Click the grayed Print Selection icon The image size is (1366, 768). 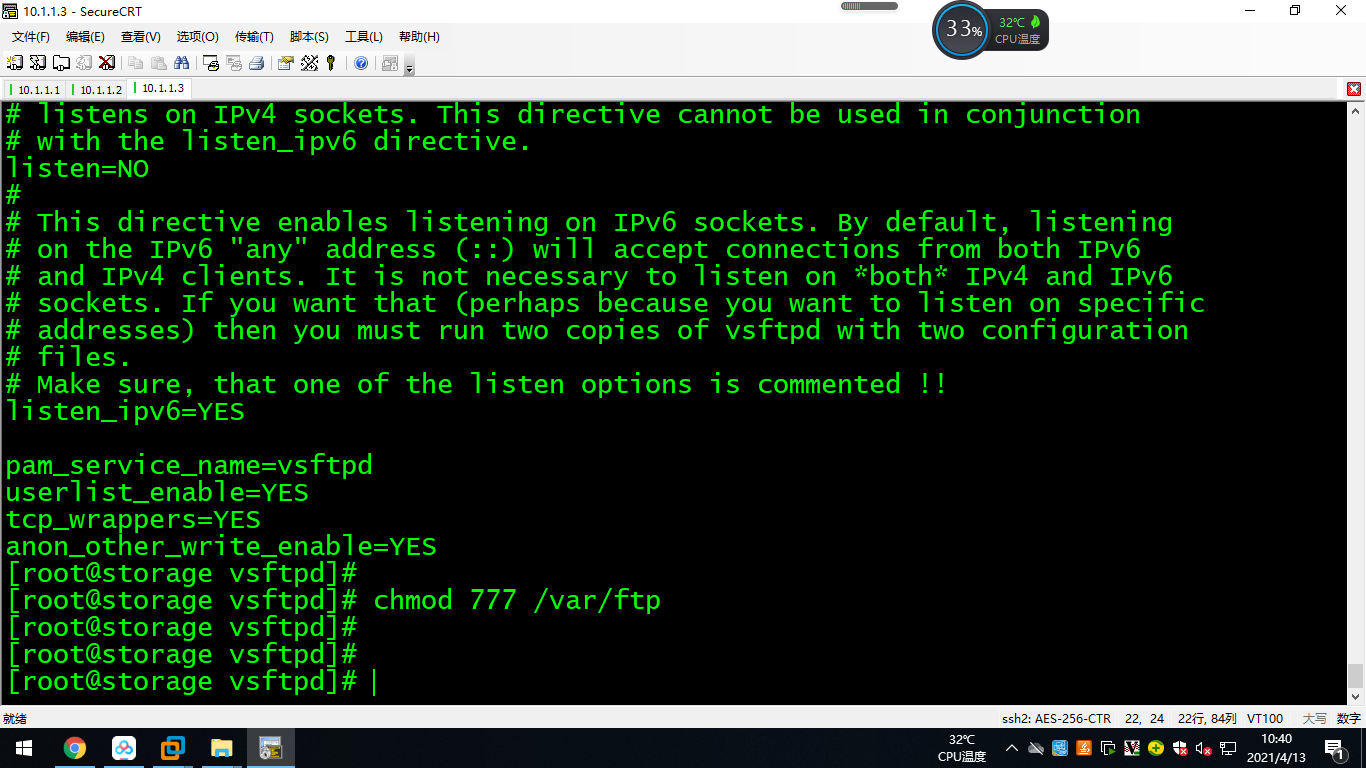[234, 63]
